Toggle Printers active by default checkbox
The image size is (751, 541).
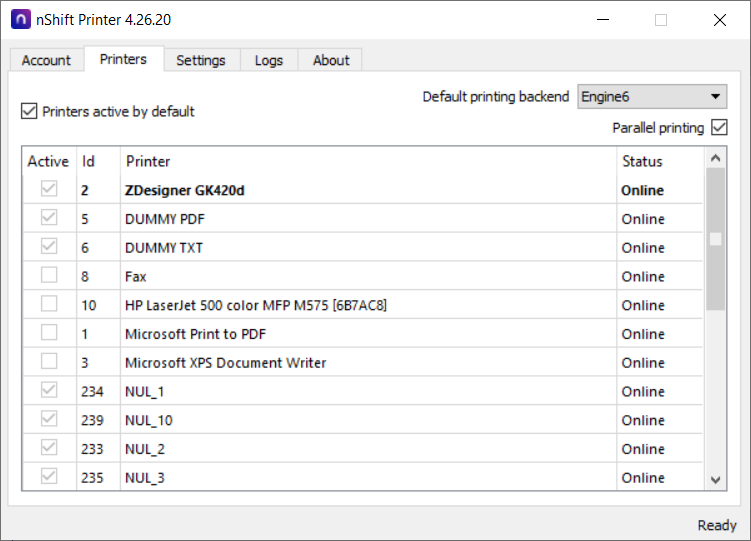pyautogui.click(x=29, y=111)
